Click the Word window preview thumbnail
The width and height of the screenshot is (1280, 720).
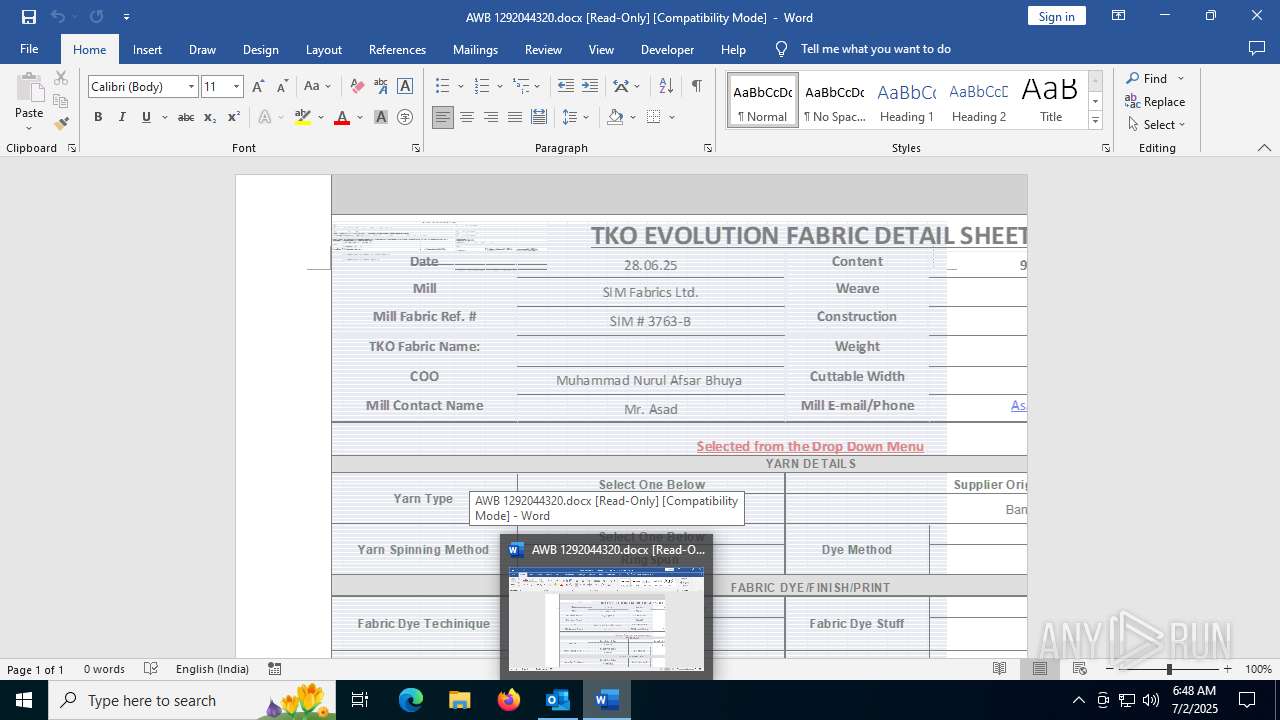[606, 618]
